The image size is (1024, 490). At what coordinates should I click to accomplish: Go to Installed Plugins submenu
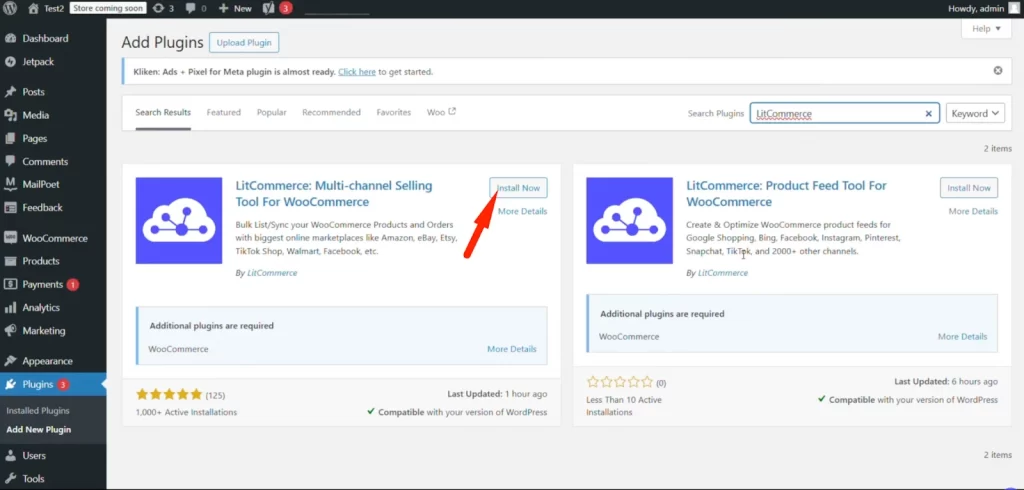coord(38,411)
